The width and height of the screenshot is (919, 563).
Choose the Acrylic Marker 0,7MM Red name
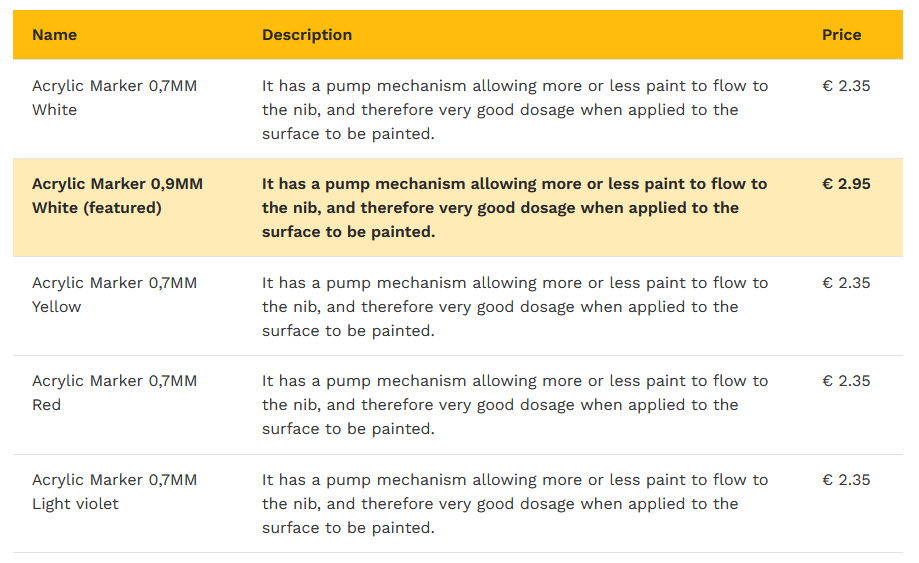[114, 393]
